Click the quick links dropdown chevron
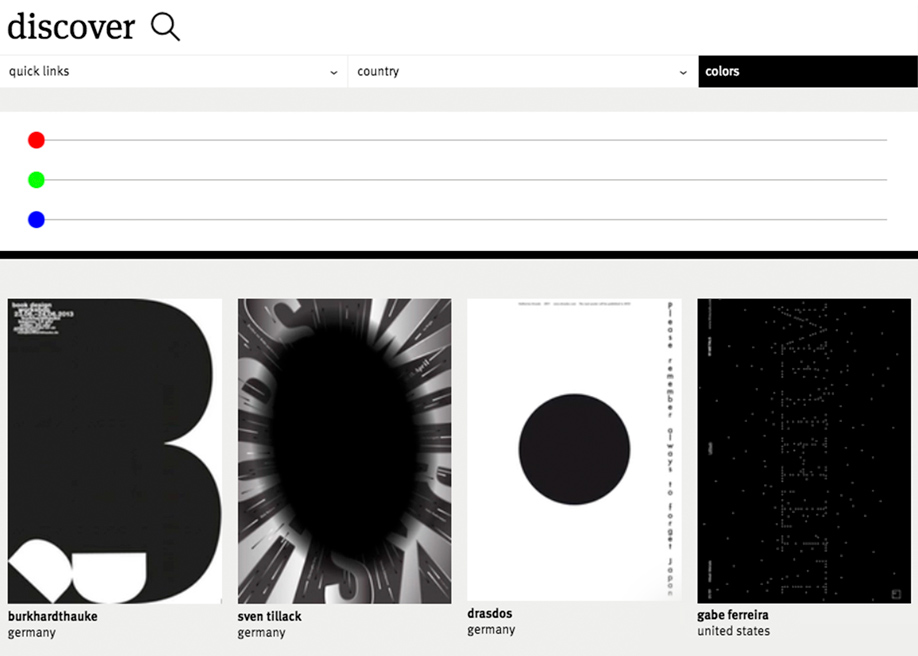The width and height of the screenshot is (918, 656). coord(334,71)
